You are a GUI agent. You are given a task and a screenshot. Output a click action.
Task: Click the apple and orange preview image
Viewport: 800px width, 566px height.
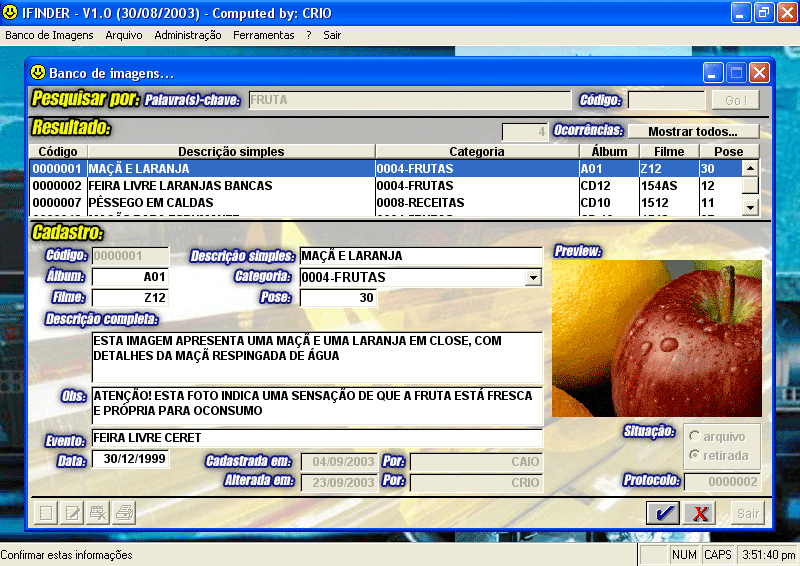coord(657,338)
